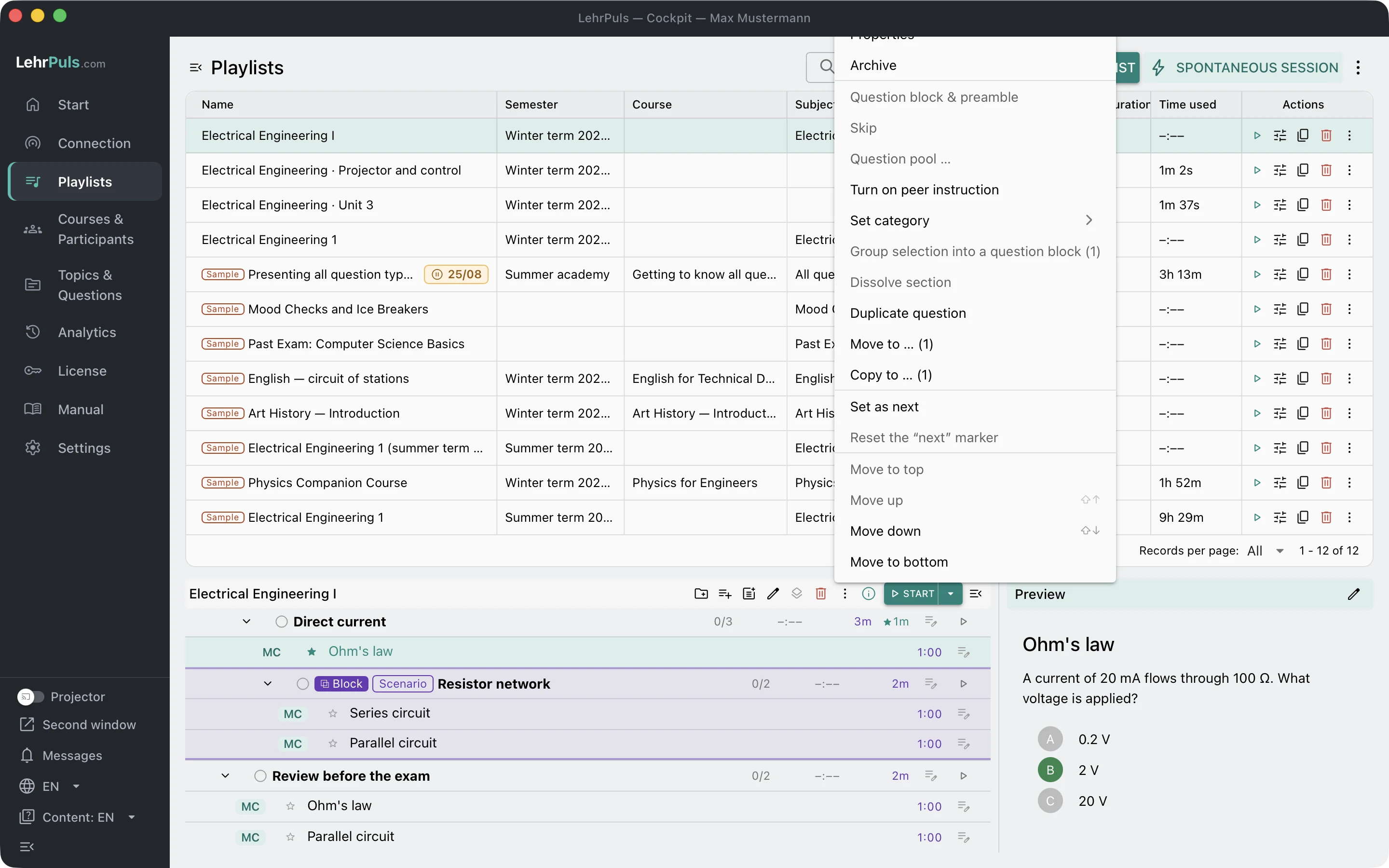
Task: Duplicate the Mood Checks and Ice Breakers playlist
Action: point(1303,309)
